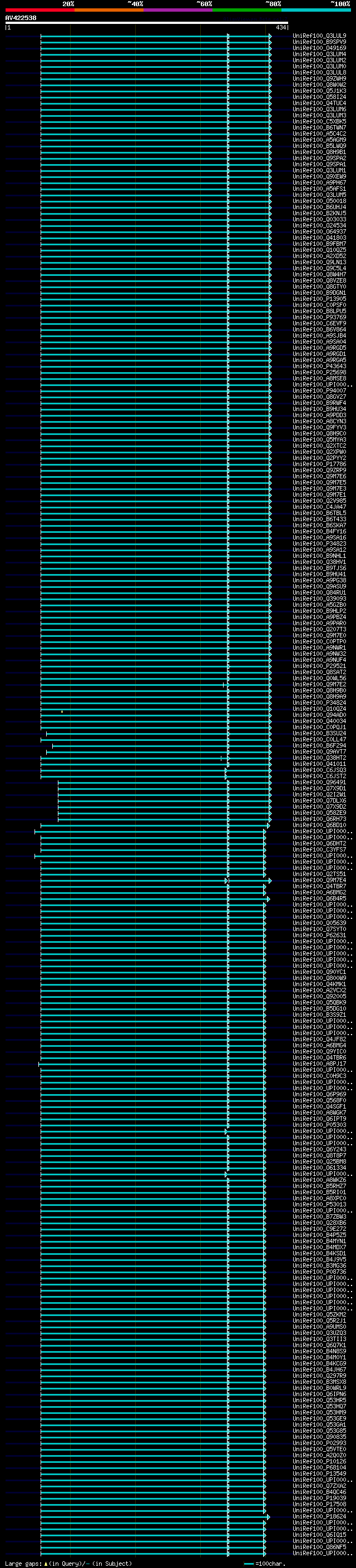
Task: Select the UniRef100_Q9M7E4 label
Action: point(319,880)
